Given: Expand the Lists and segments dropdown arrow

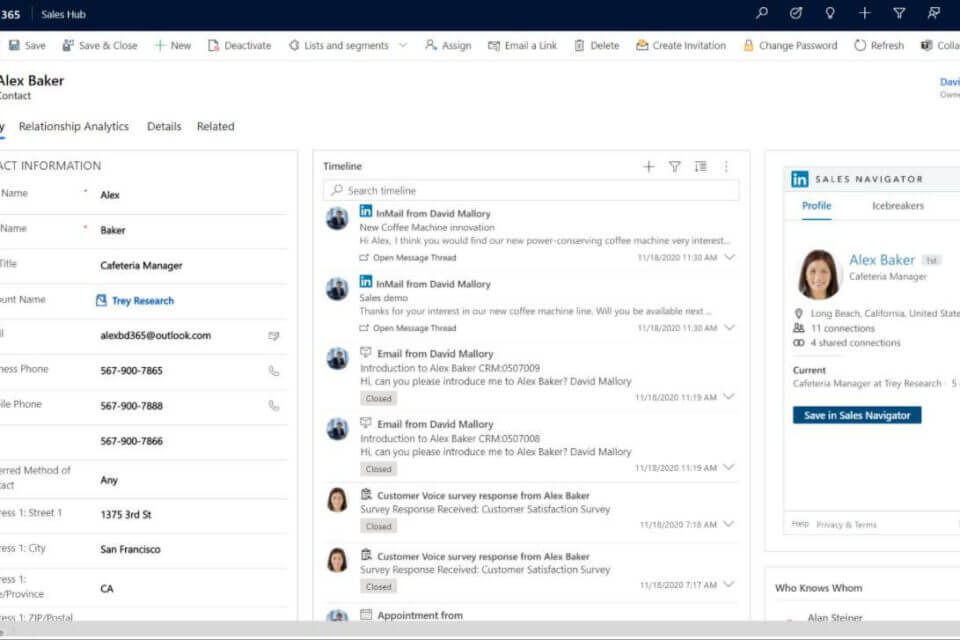Looking at the screenshot, I should [403, 46].
